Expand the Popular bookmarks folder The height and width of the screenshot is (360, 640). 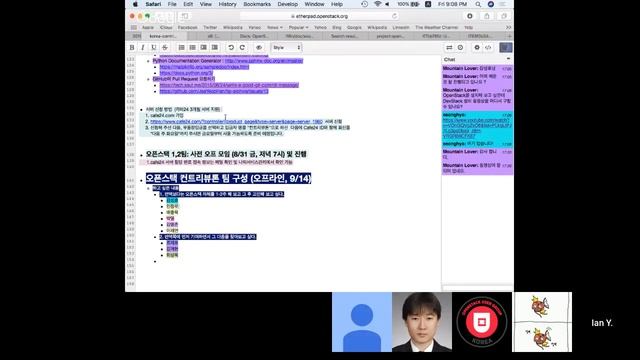pyautogui.click(x=298, y=27)
